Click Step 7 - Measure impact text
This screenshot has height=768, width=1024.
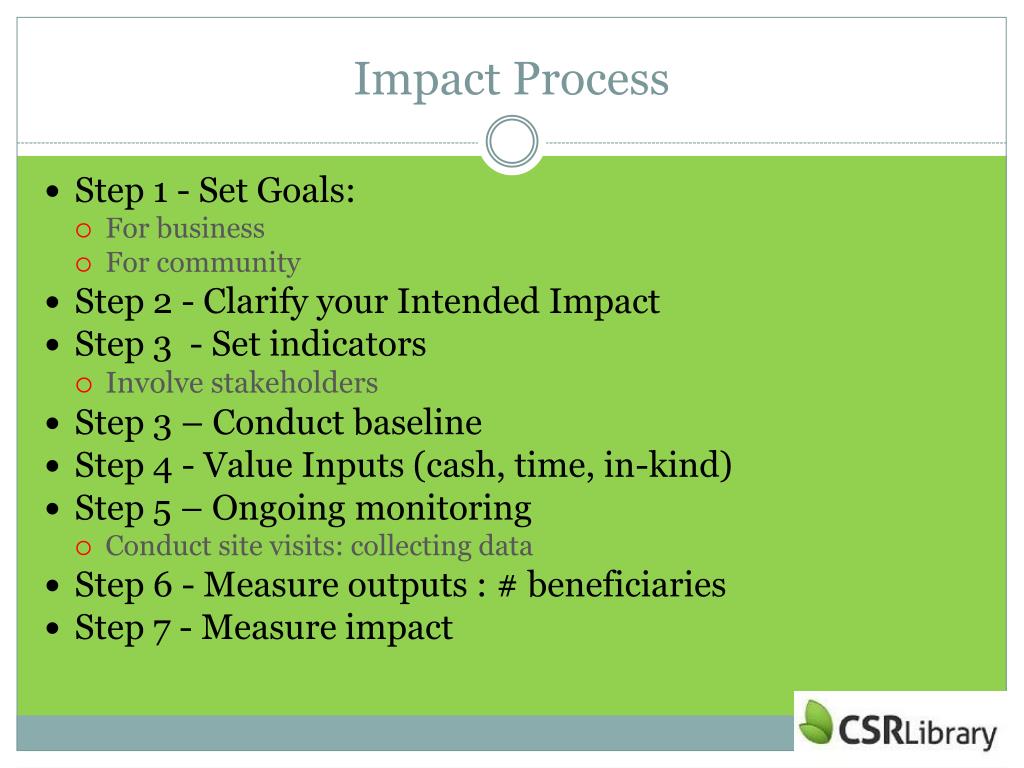(x=263, y=628)
